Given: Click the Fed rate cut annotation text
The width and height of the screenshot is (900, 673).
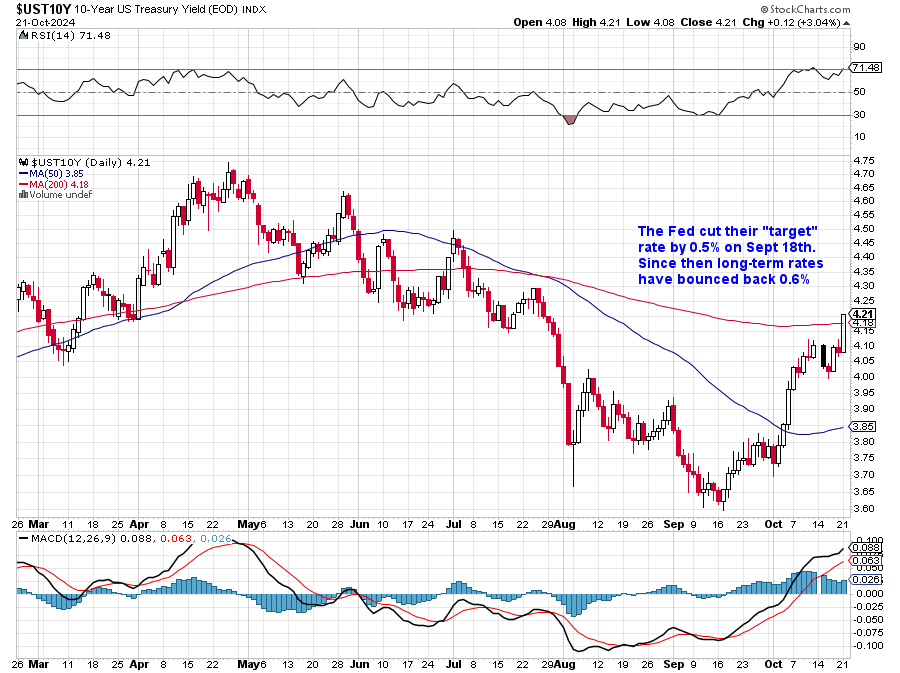Looking at the screenshot, I should pyautogui.click(x=728, y=255).
